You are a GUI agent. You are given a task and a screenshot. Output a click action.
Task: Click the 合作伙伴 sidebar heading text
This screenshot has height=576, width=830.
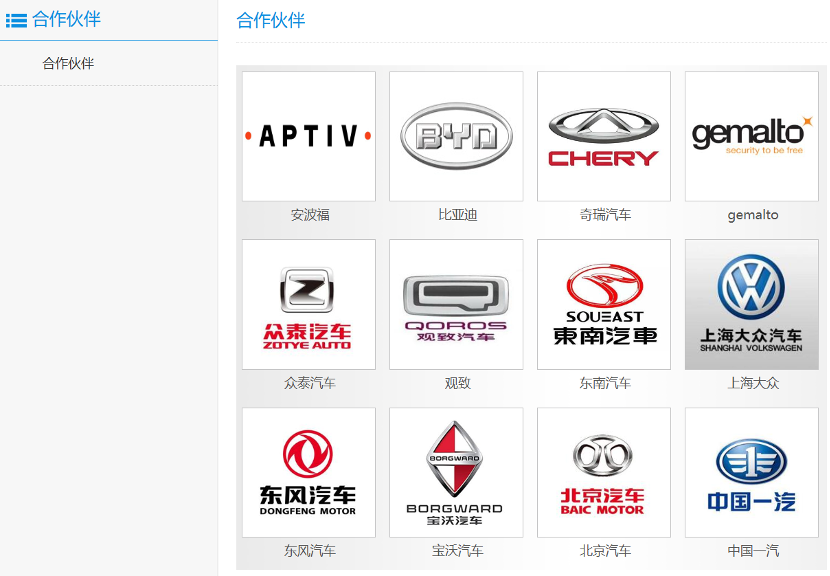point(66,20)
